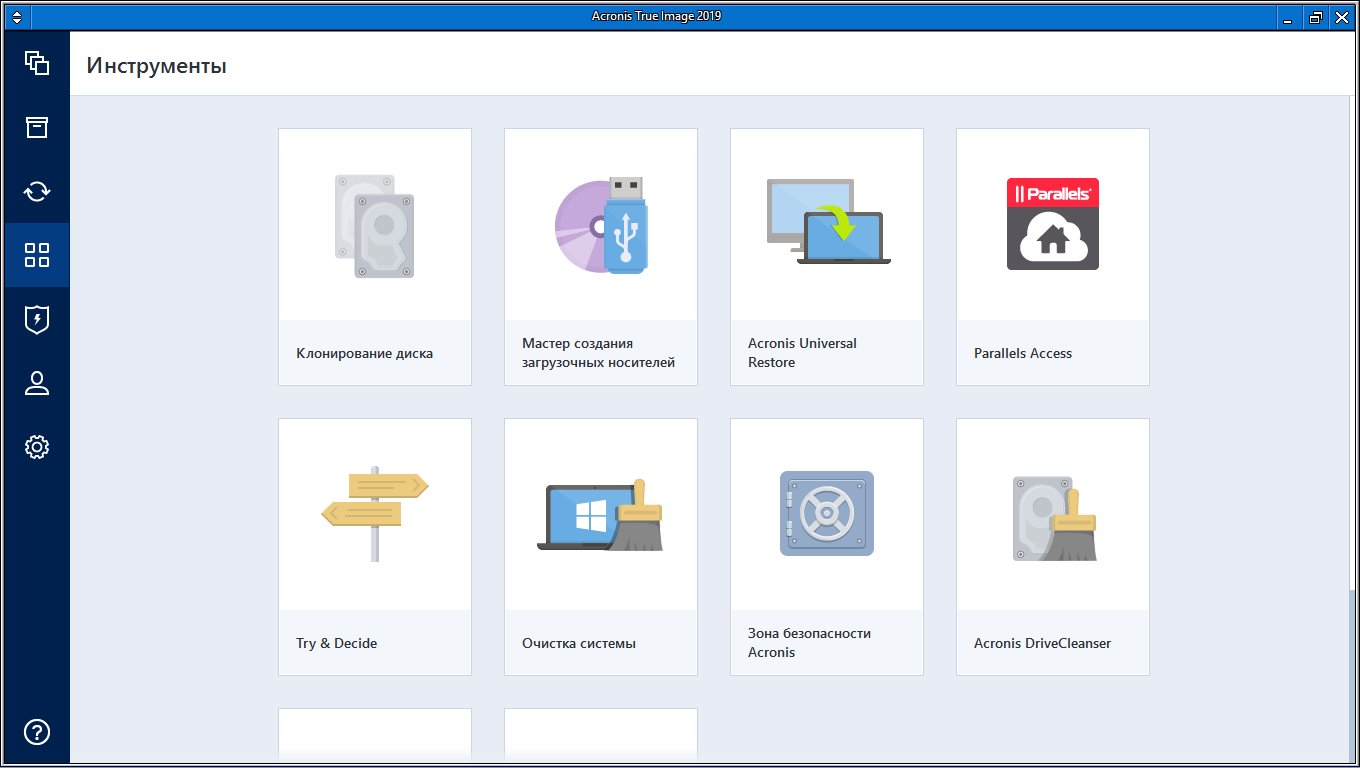The width and height of the screenshot is (1360, 768).
Task: Open the Sync section in sidebar
Action: pyautogui.click(x=37, y=191)
